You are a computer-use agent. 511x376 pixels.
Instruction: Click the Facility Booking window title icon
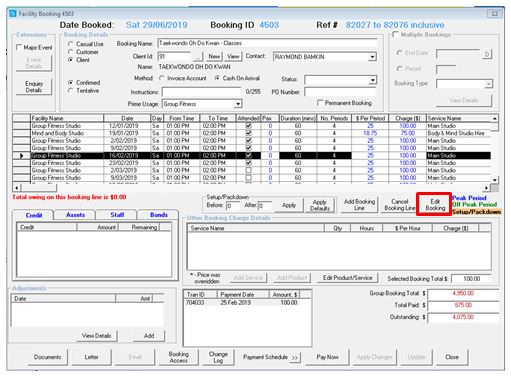pyautogui.click(x=13, y=14)
